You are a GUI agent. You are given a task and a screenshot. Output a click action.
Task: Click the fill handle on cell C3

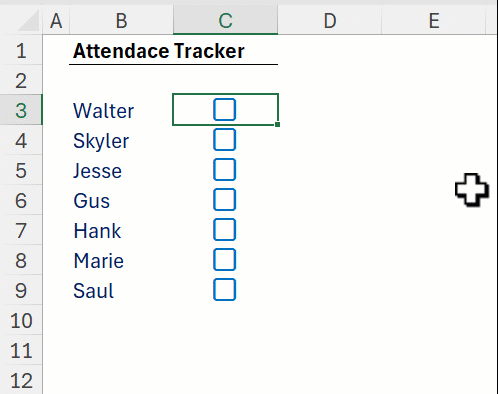(x=277, y=124)
